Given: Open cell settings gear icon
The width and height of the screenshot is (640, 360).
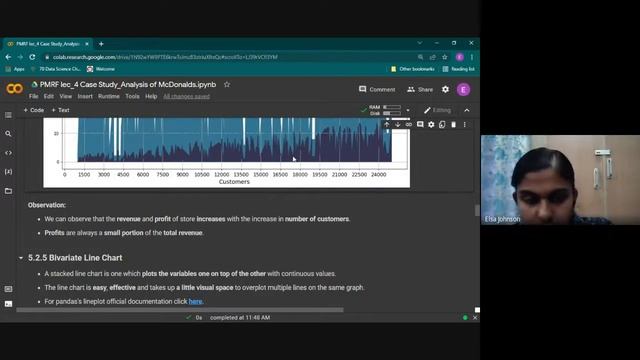Looking at the screenshot, I should (431, 124).
